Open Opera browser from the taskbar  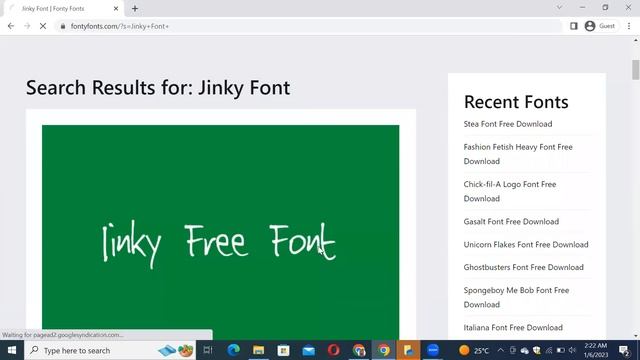point(333,350)
